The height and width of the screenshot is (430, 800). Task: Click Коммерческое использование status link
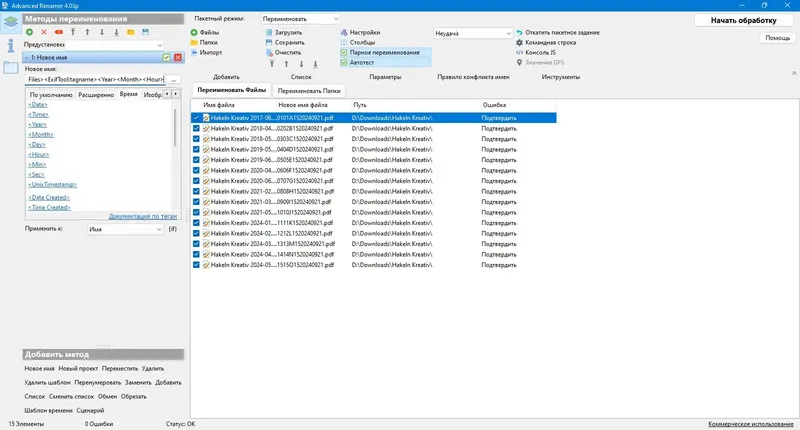[x=751, y=424]
